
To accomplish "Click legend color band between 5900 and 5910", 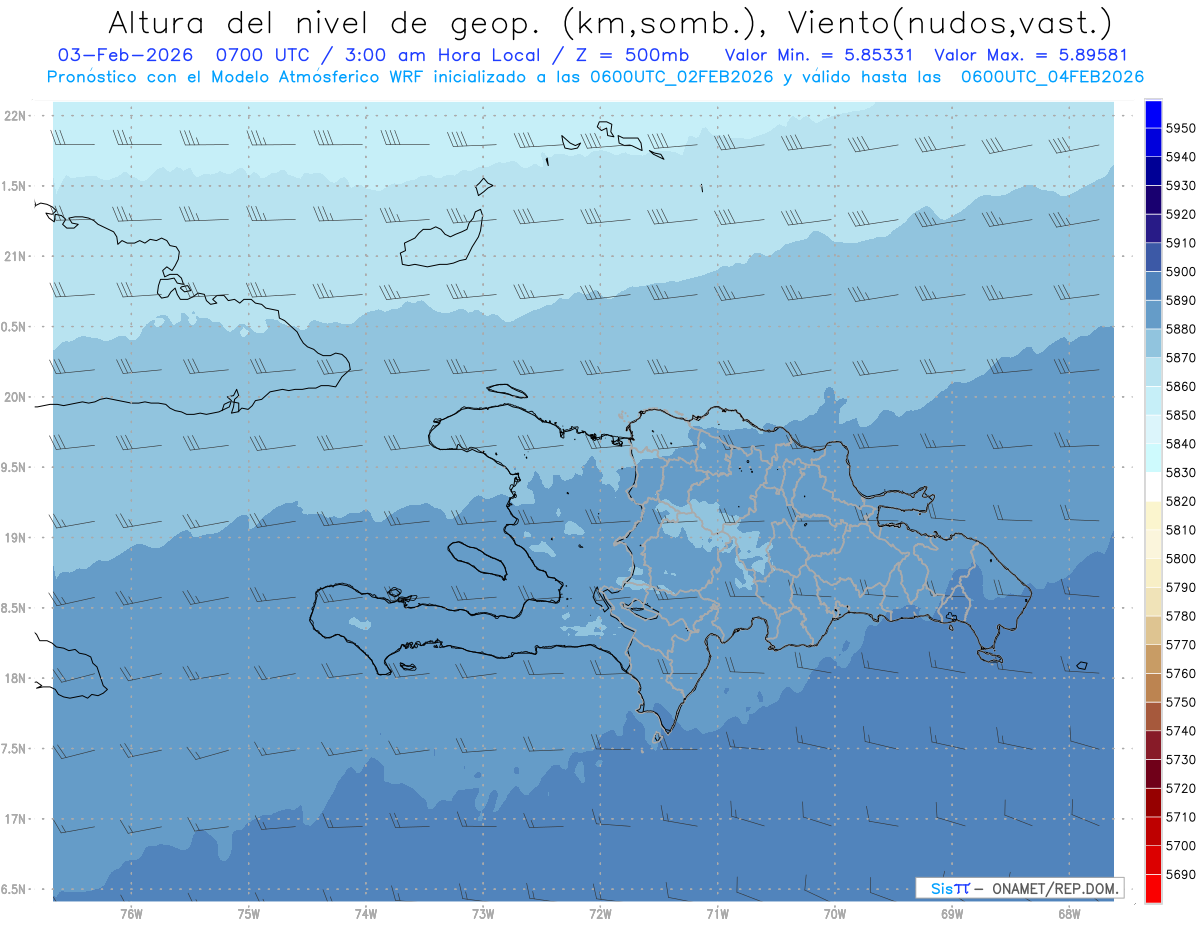I will [x=1153, y=257].
